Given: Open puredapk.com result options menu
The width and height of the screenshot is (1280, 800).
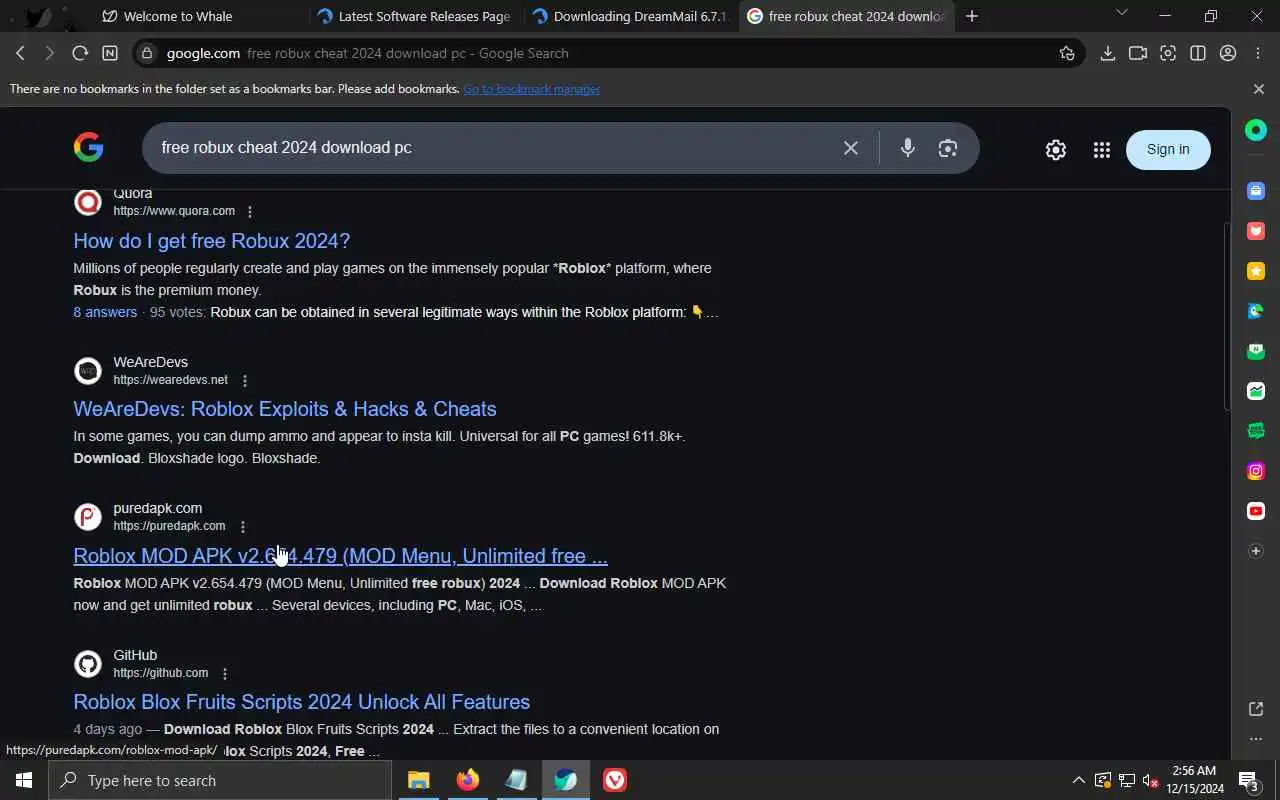Looking at the screenshot, I should 243,526.
